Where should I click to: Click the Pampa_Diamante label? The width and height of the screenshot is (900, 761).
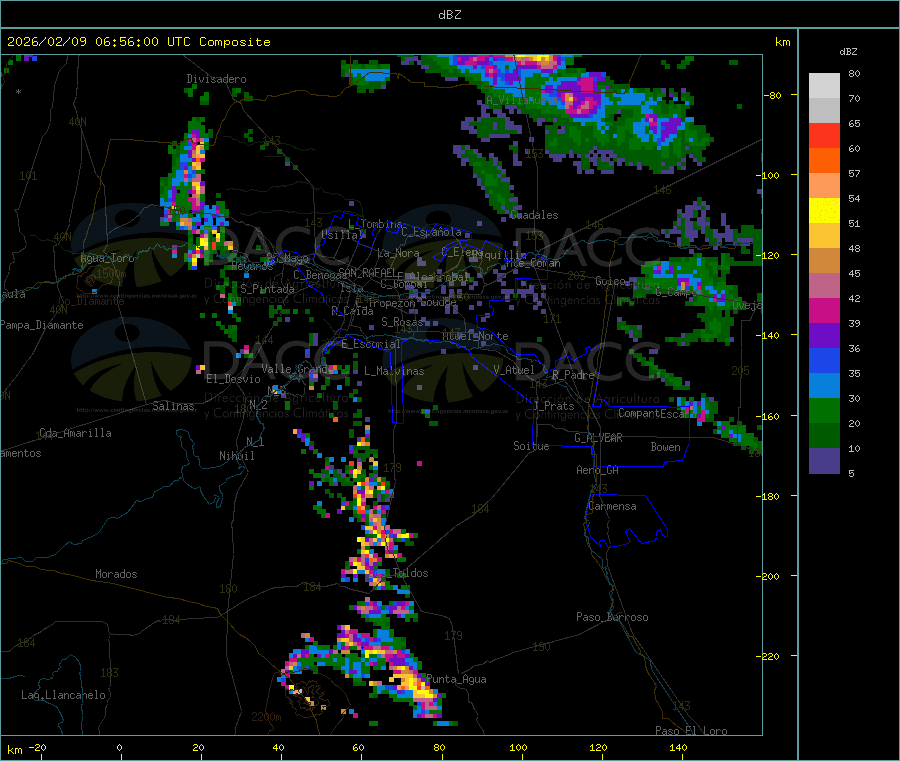tap(42, 325)
